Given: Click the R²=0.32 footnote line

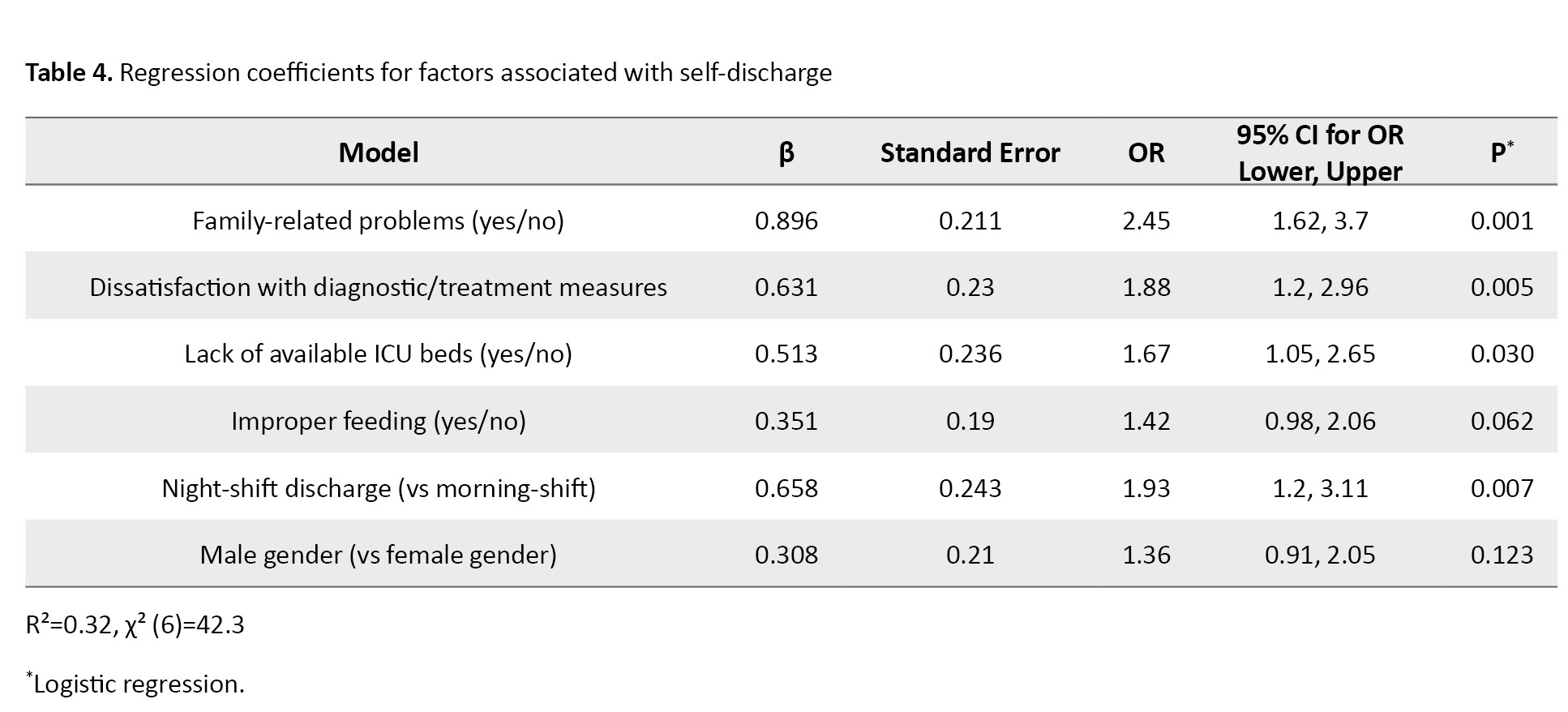Looking at the screenshot, I should (x=135, y=625).
